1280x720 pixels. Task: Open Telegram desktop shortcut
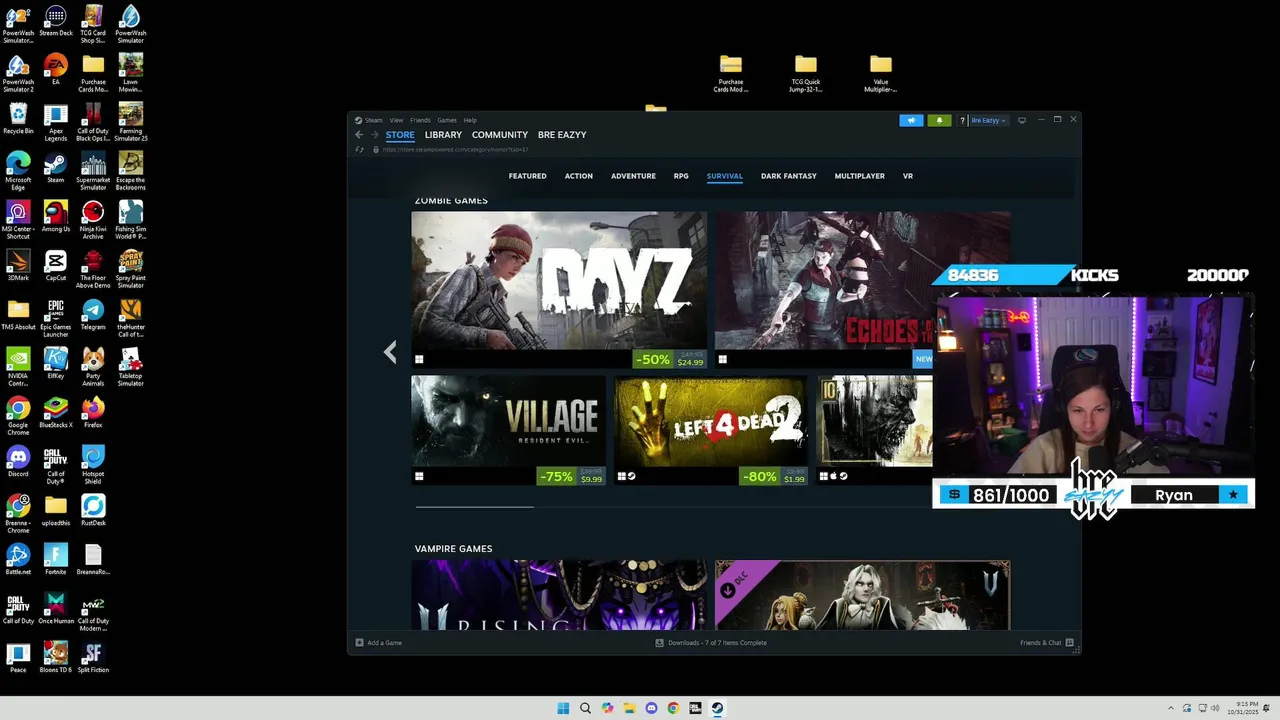coord(93,314)
